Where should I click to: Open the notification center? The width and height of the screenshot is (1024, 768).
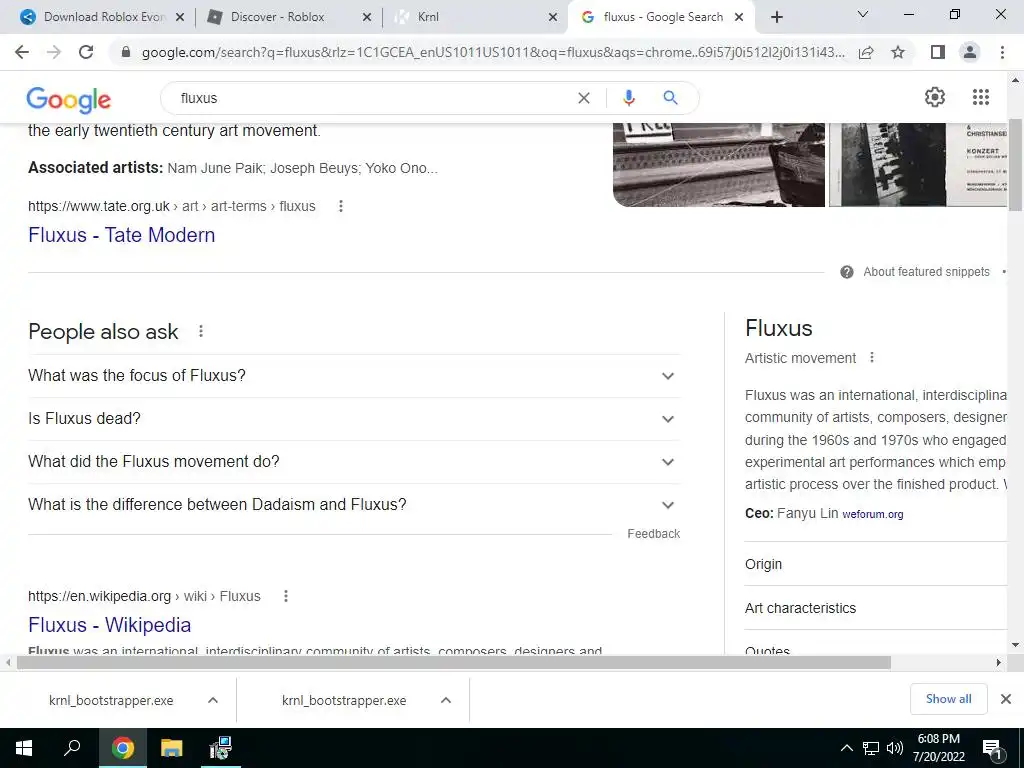(993, 749)
